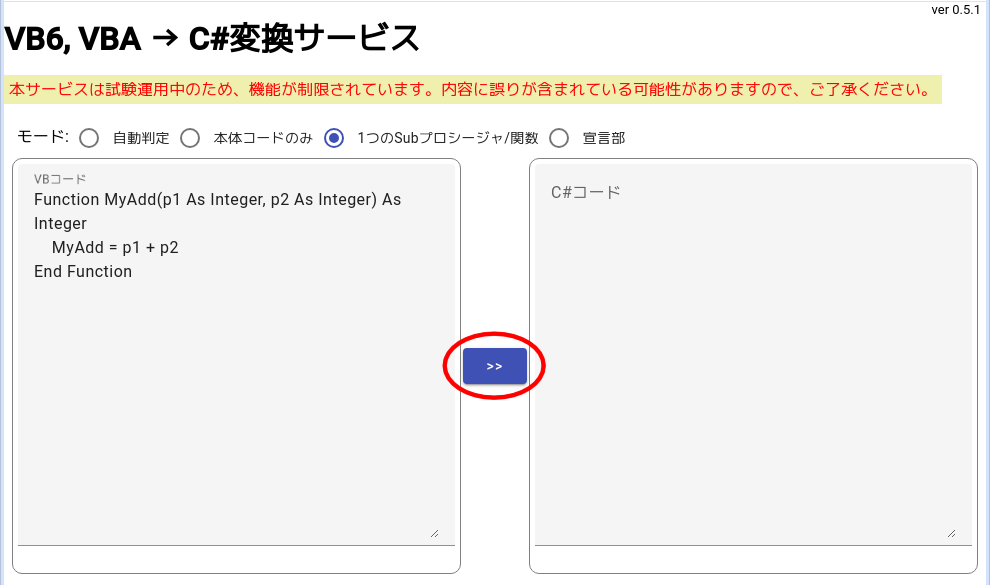Image resolution: width=990 pixels, height=585 pixels.
Task: Click the 'End Function' line in VB code
Action: tap(83, 271)
